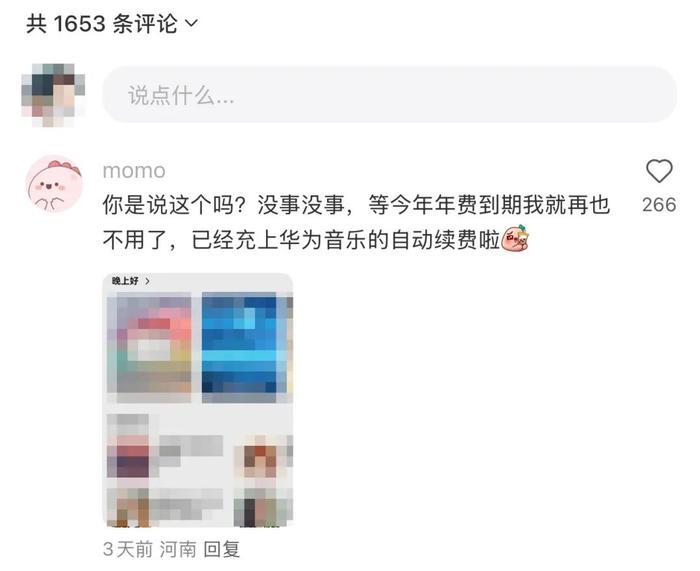
Task: Open the attached comment image thumbnail
Action: pyautogui.click(x=198, y=400)
